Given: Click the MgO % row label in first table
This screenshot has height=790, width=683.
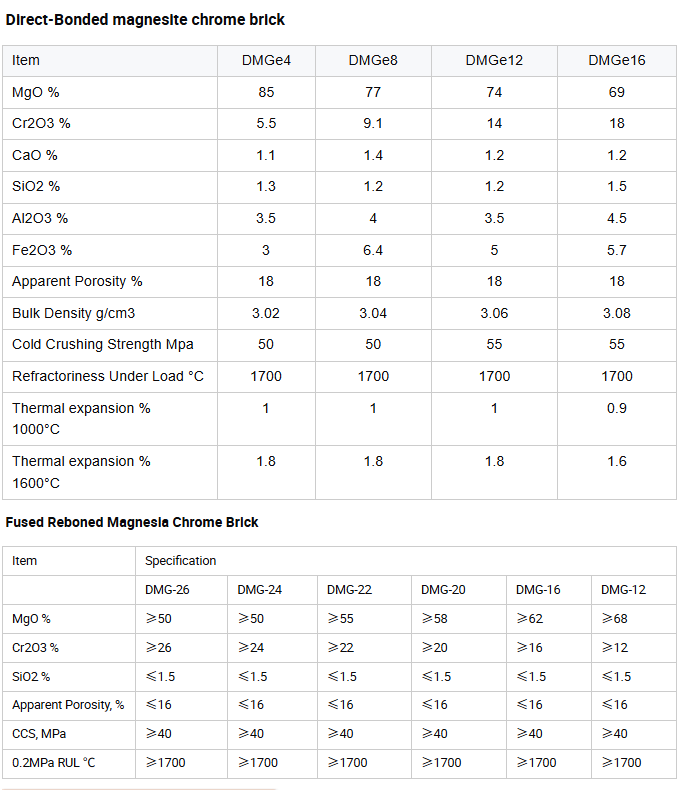Looking at the screenshot, I should [36, 92].
